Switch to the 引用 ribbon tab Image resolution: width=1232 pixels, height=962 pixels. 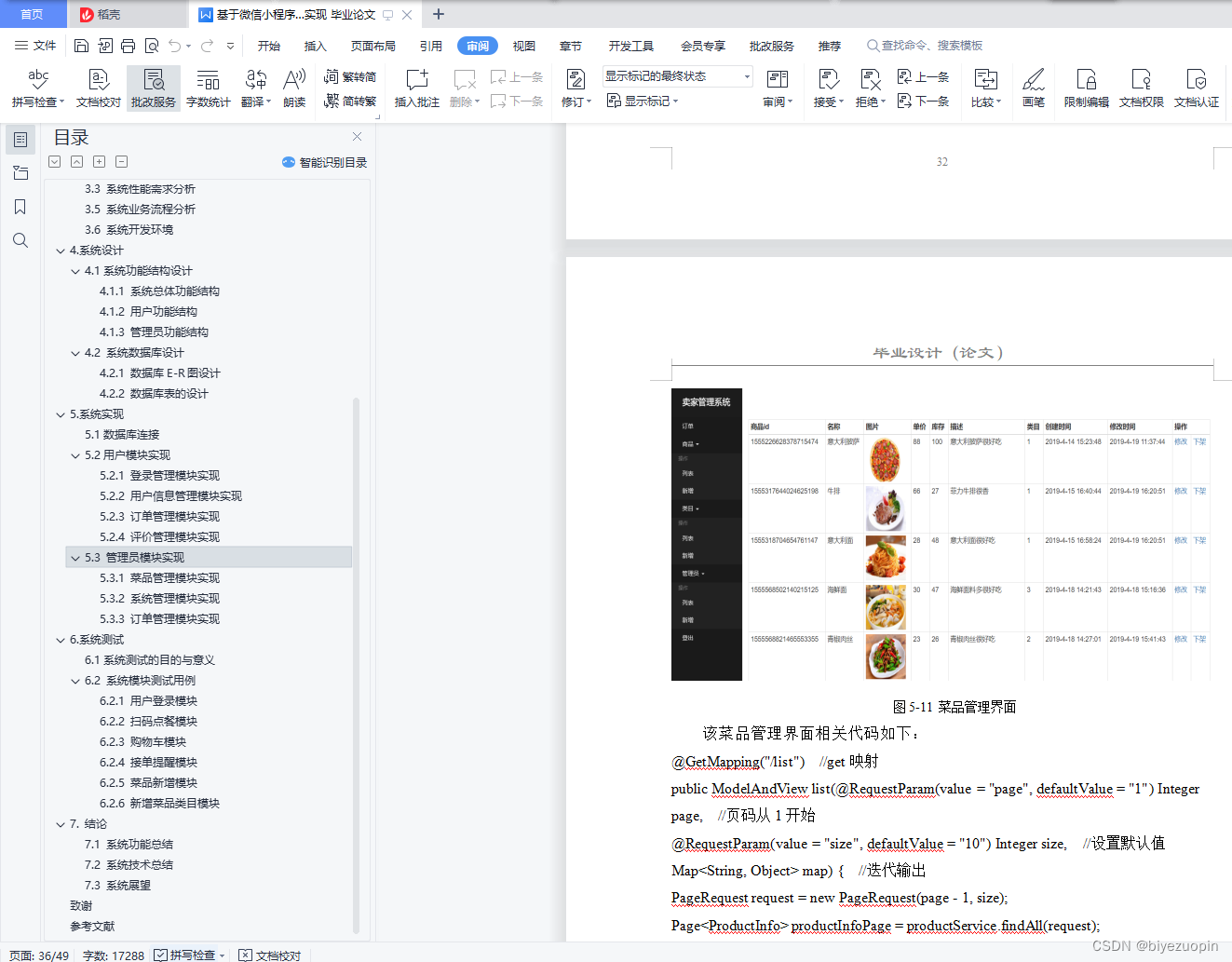tap(431, 46)
